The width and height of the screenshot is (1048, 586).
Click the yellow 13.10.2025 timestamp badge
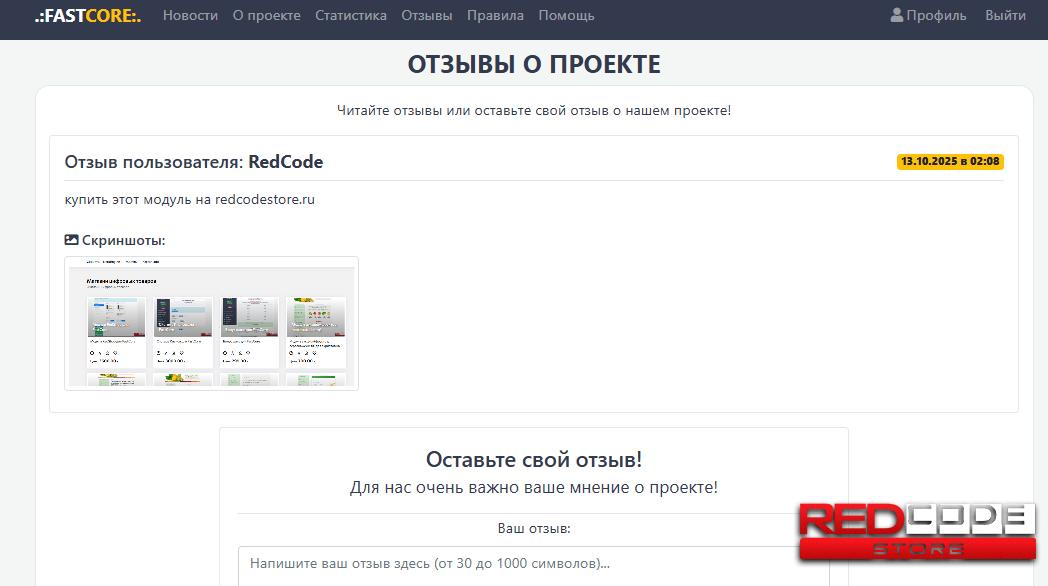click(949, 160)
